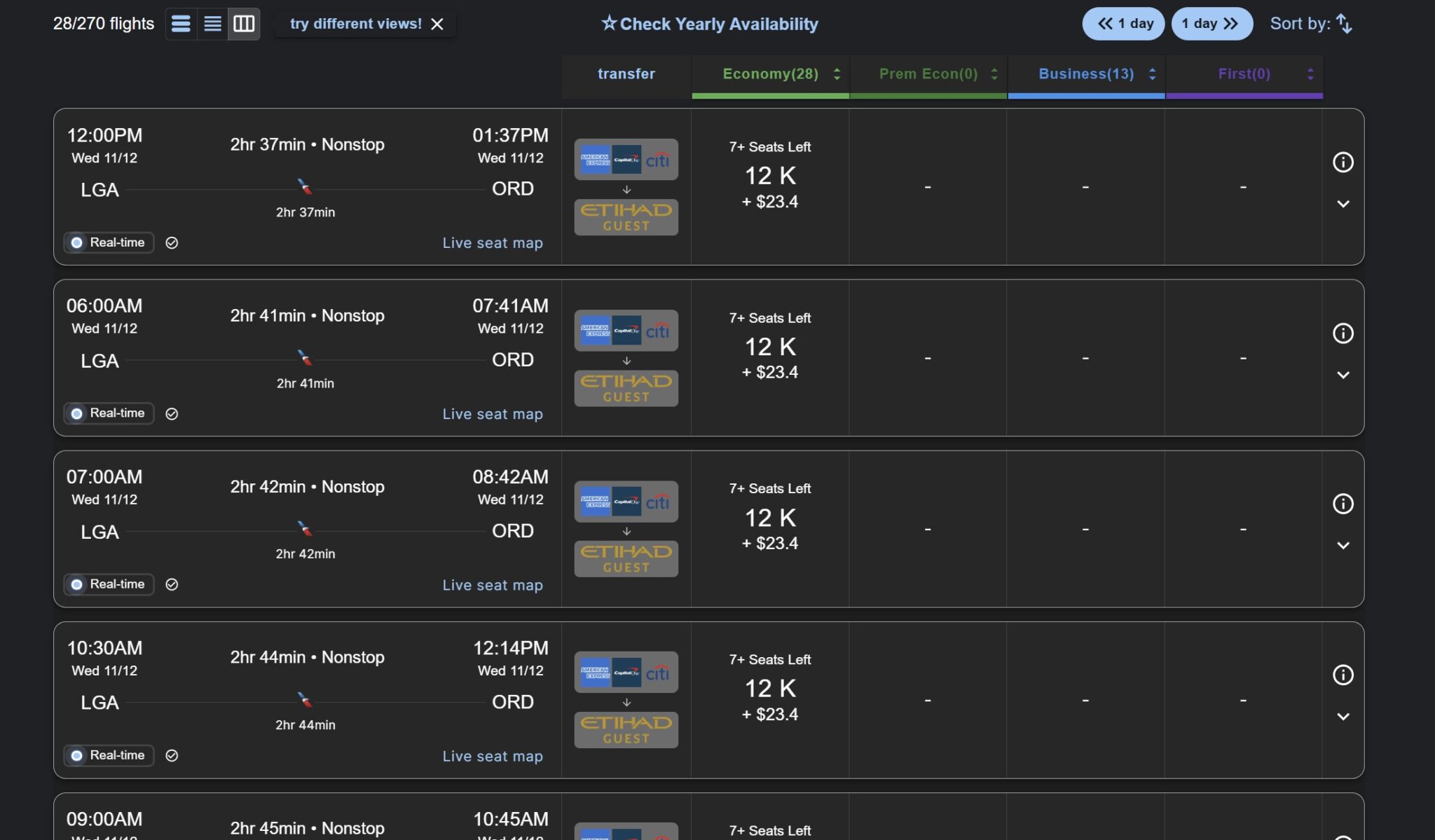1435x840 pixels.
Task: Sort by Prem Econ(0) column
Action: (928, 74)
